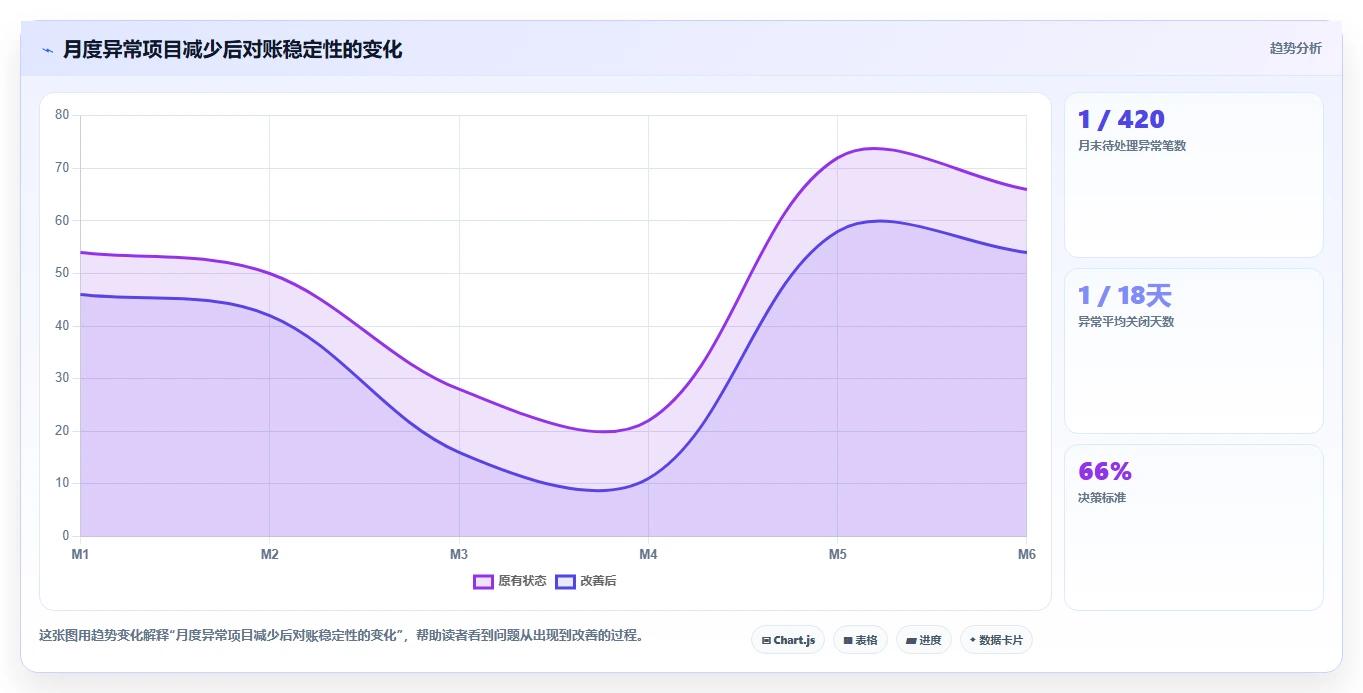Select the 数据卡片 tag
This screenshot has height=693, width=1363.
996,640
